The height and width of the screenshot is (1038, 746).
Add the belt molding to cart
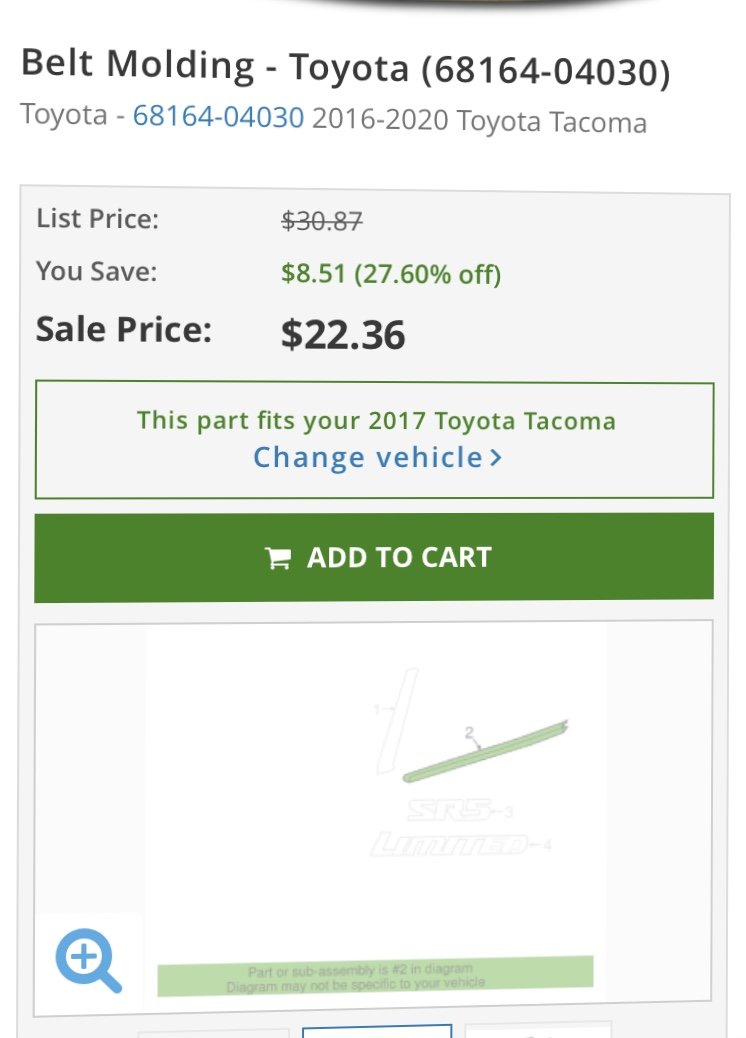(374, 557)
